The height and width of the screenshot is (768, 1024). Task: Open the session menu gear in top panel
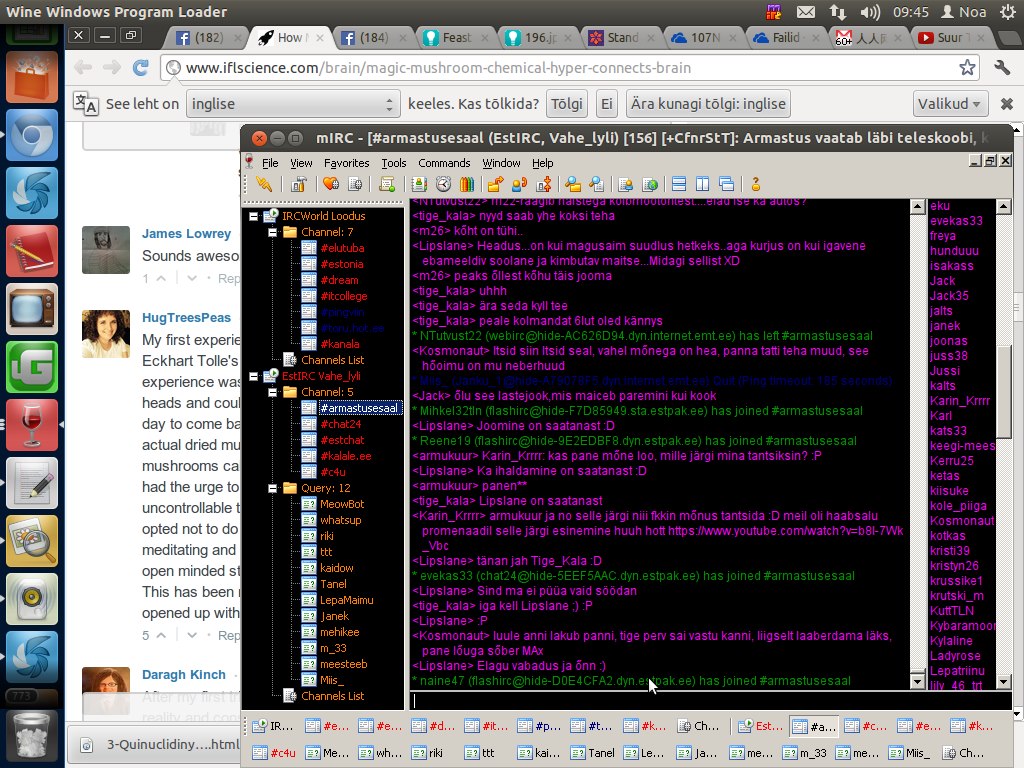pos(1008,12)
